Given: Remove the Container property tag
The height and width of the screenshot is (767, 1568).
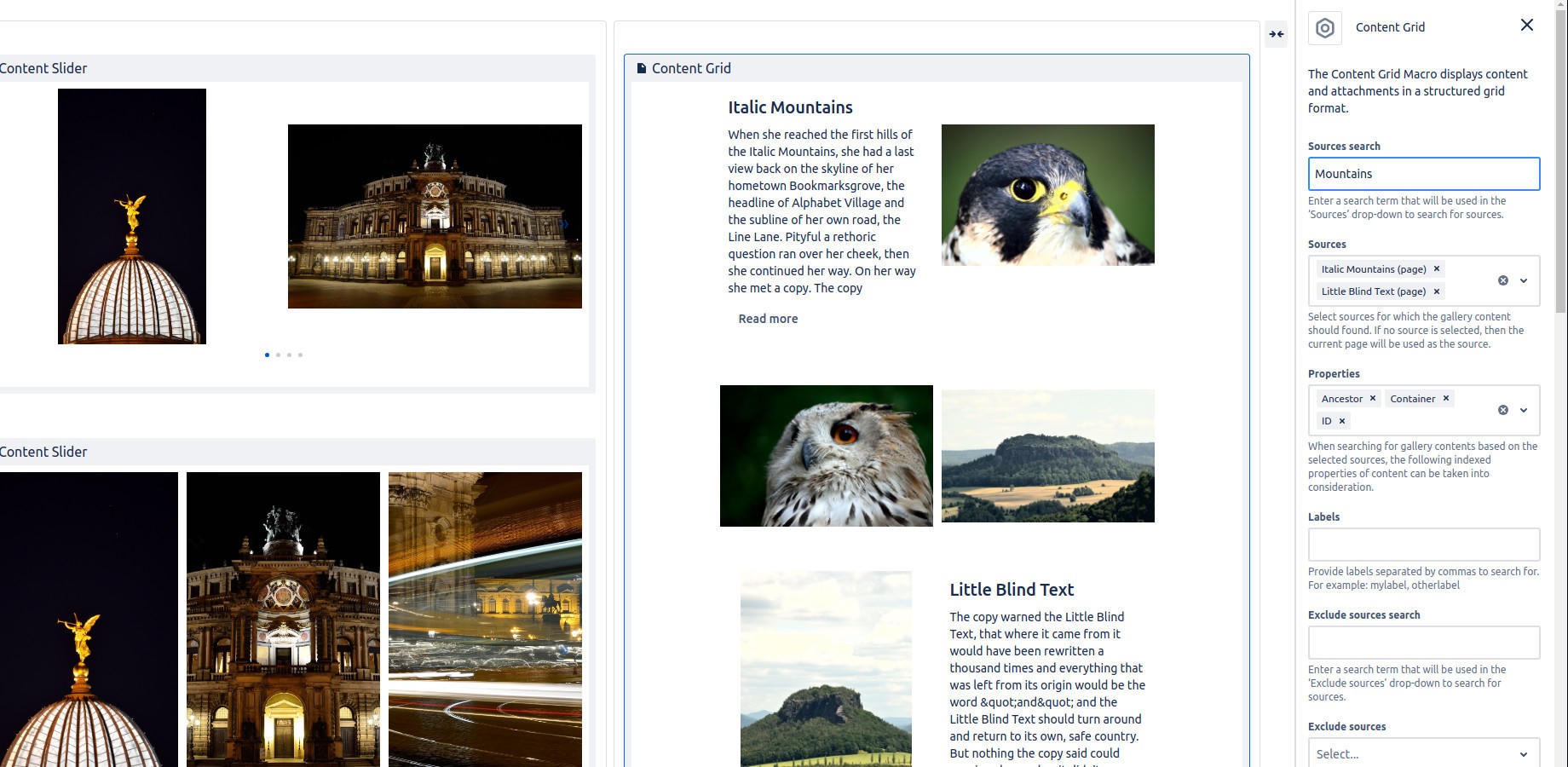Looking at the screenshot, I should [1446, 399].
